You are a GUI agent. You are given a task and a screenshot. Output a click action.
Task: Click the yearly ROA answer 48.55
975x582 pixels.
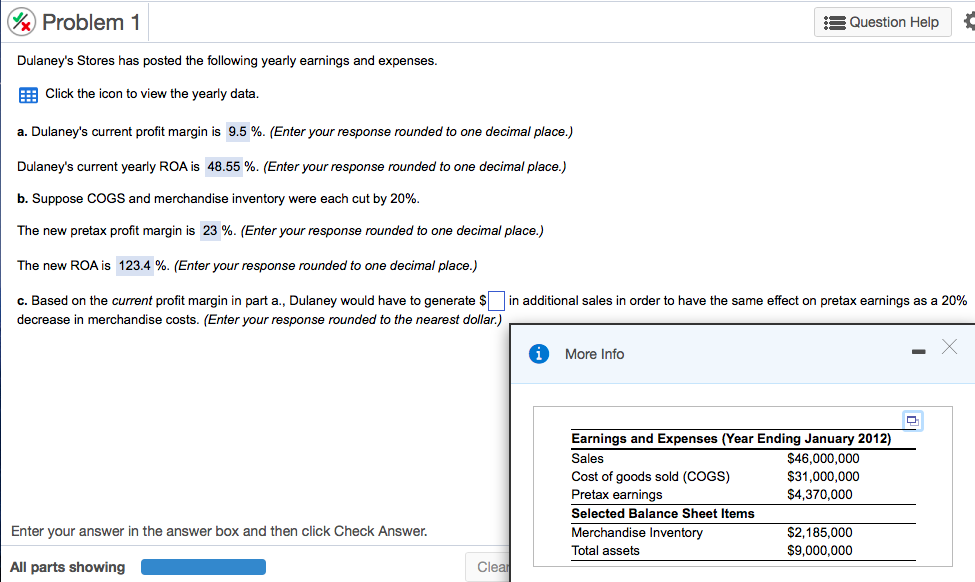tap(224, 167)
